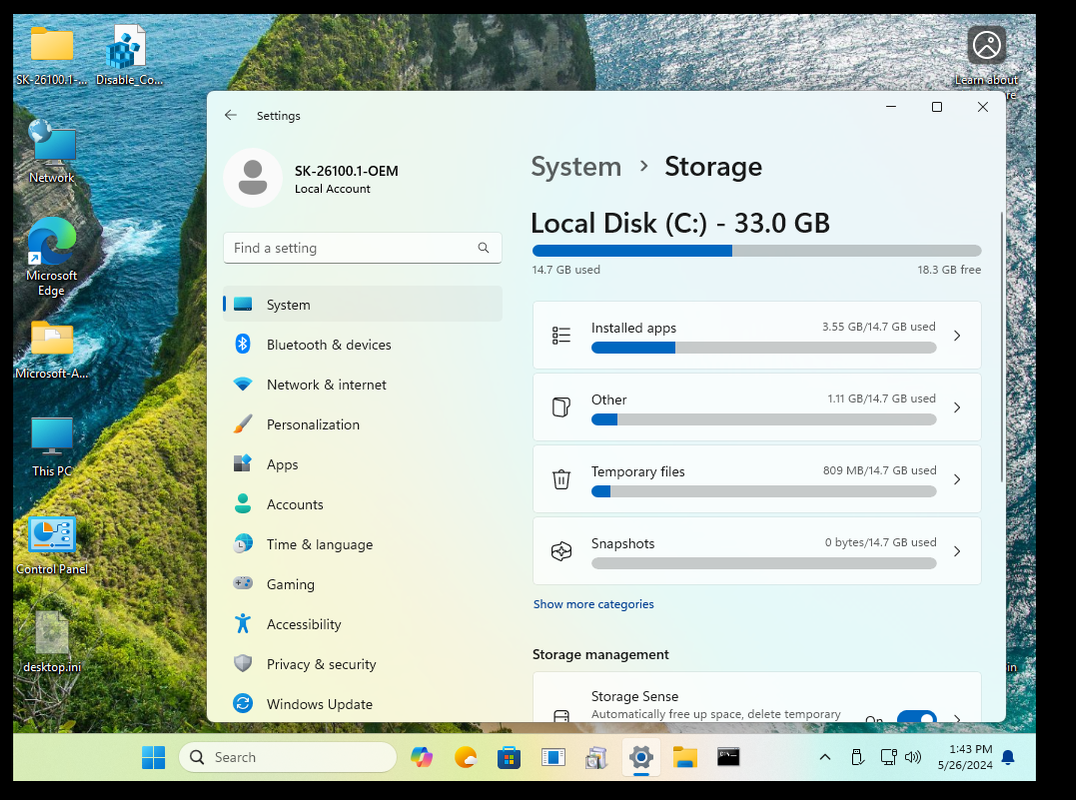
Task: Click Show more categories link
Action: click(594, 604)
